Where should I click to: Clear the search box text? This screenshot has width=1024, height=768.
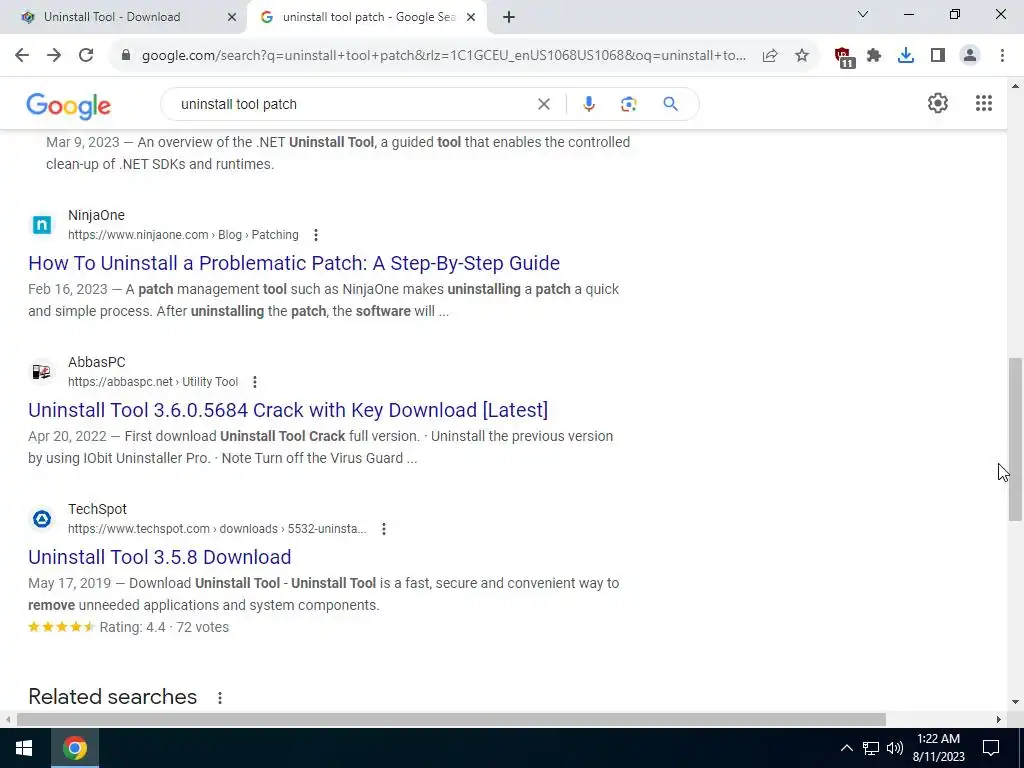point(543,104)
